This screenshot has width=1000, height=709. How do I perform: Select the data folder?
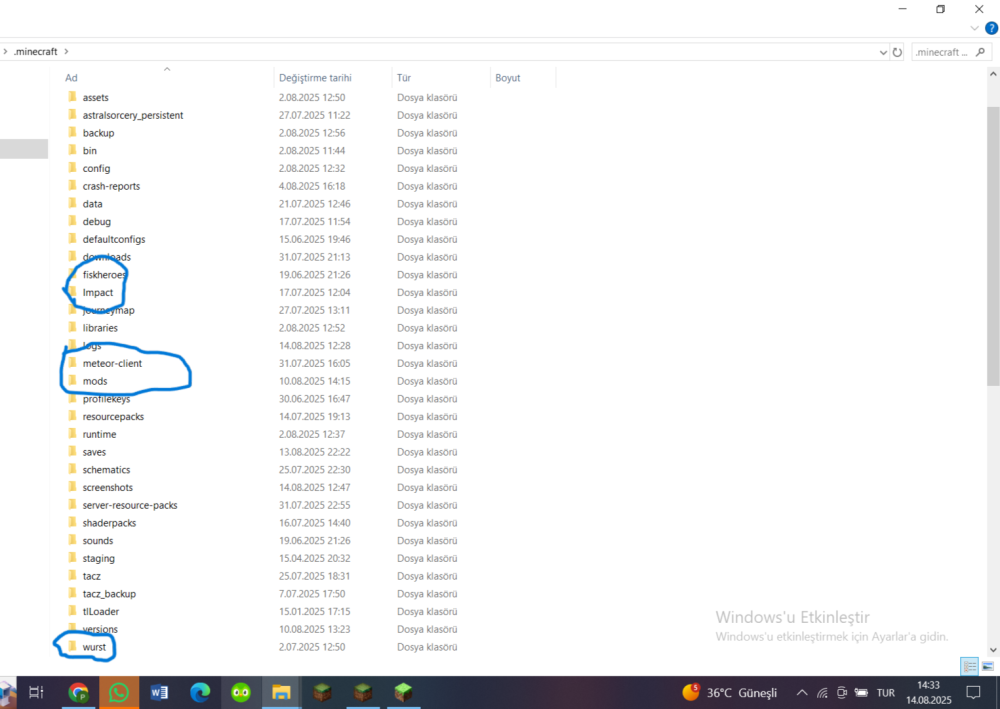coord(92,204)
